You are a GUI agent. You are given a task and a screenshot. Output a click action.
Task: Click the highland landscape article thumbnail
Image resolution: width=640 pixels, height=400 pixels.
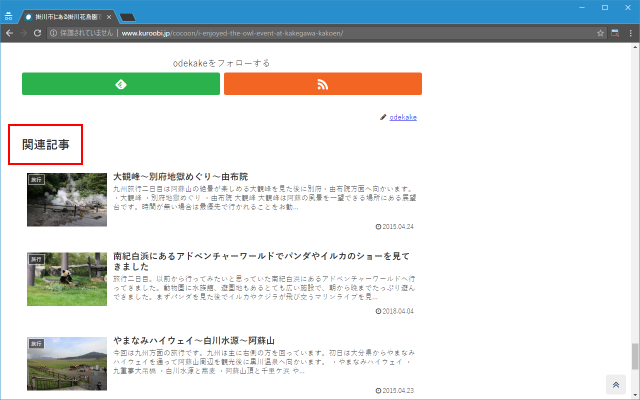click(67, 362)
